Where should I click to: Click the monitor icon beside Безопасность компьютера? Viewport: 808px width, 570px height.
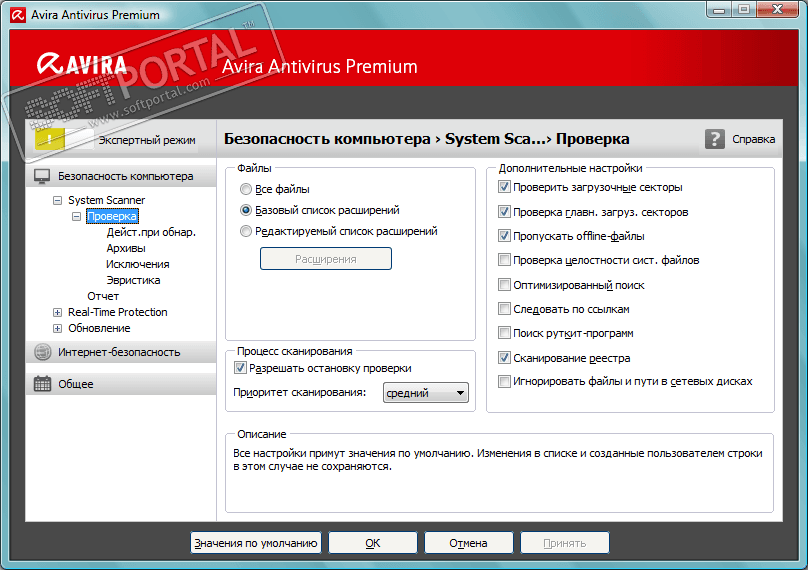[42, 176]
